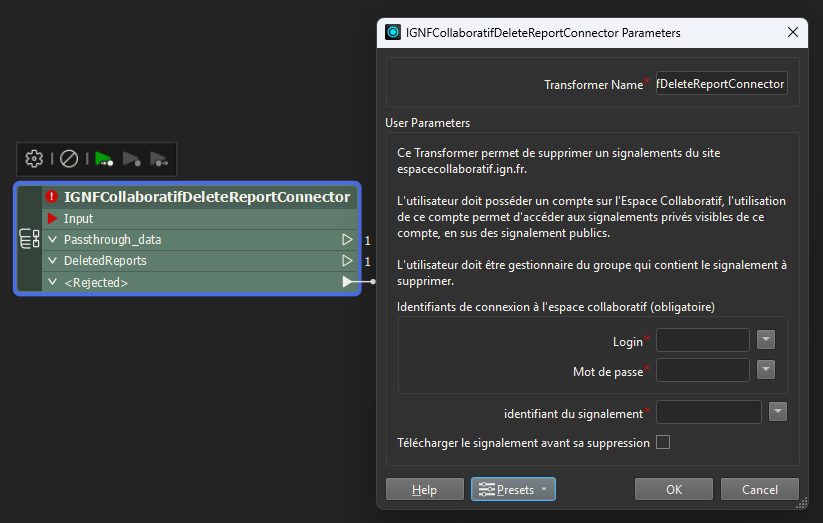This screenshot has width=823, height=523.
Task: Expand the Passthrough_data port attributes
Action: point(52,239)
